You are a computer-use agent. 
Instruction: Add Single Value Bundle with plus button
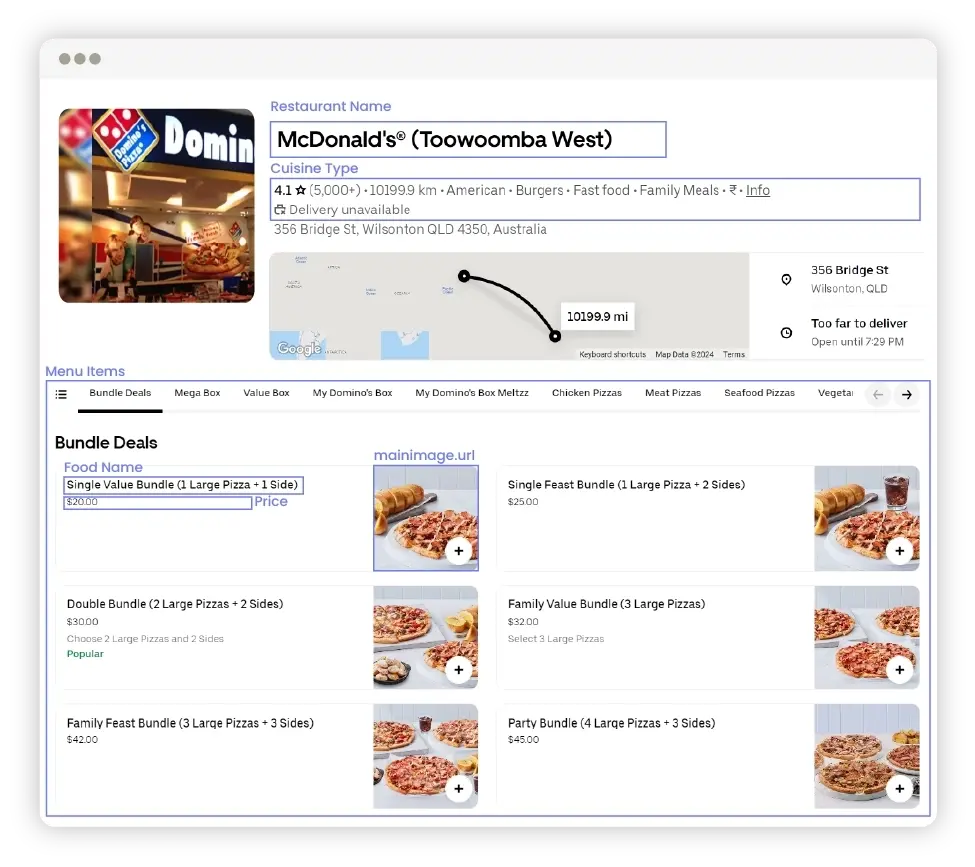459,551
